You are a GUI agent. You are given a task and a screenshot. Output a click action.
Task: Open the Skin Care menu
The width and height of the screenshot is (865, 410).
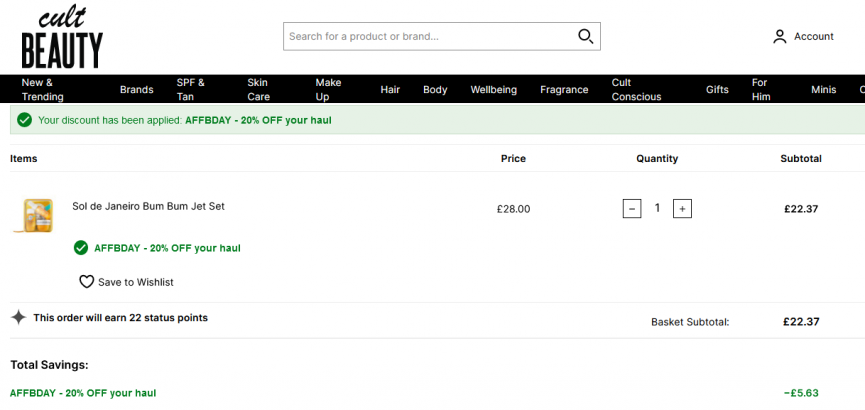[259, 89]
